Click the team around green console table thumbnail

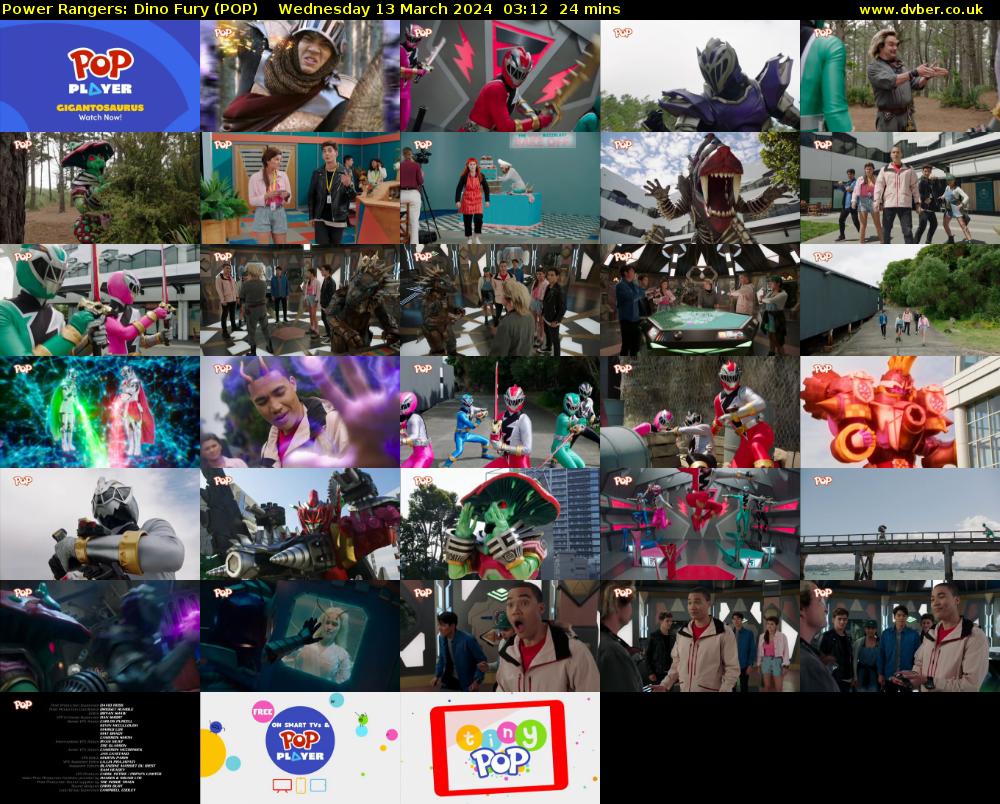click(700, 300)
